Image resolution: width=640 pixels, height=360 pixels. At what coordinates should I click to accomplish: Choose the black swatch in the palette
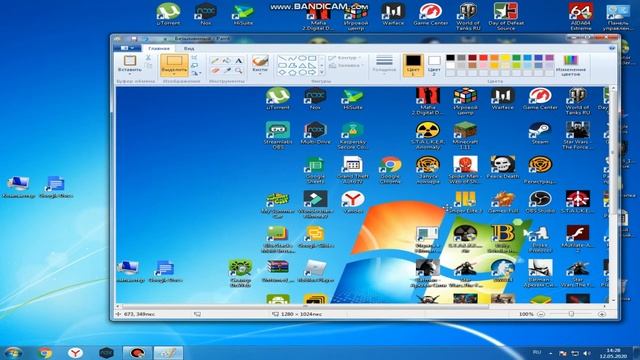coord(450,58)
